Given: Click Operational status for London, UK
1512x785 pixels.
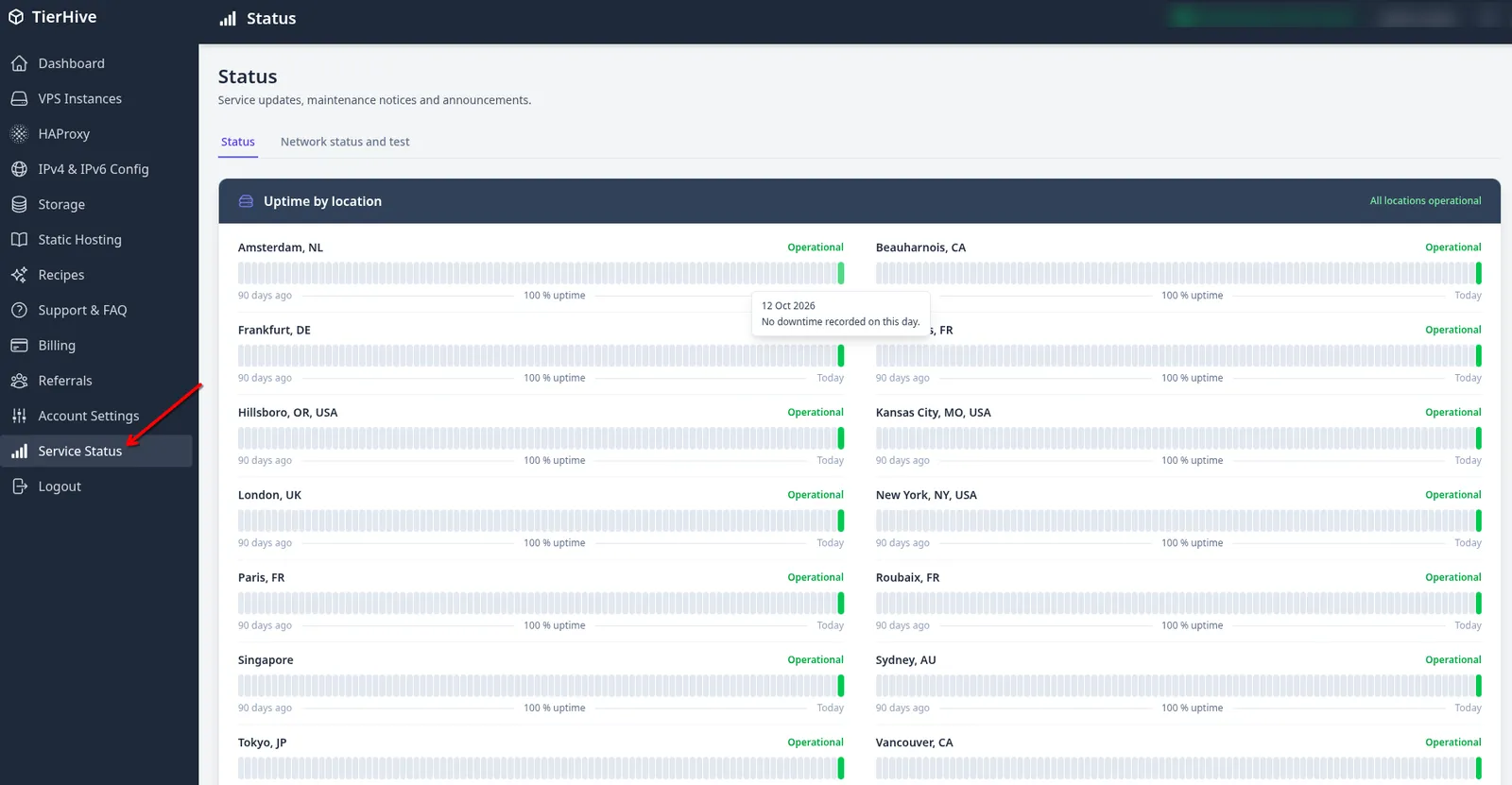Looking at the screenshot, I should pyautogui.click(x=816, y=495).
